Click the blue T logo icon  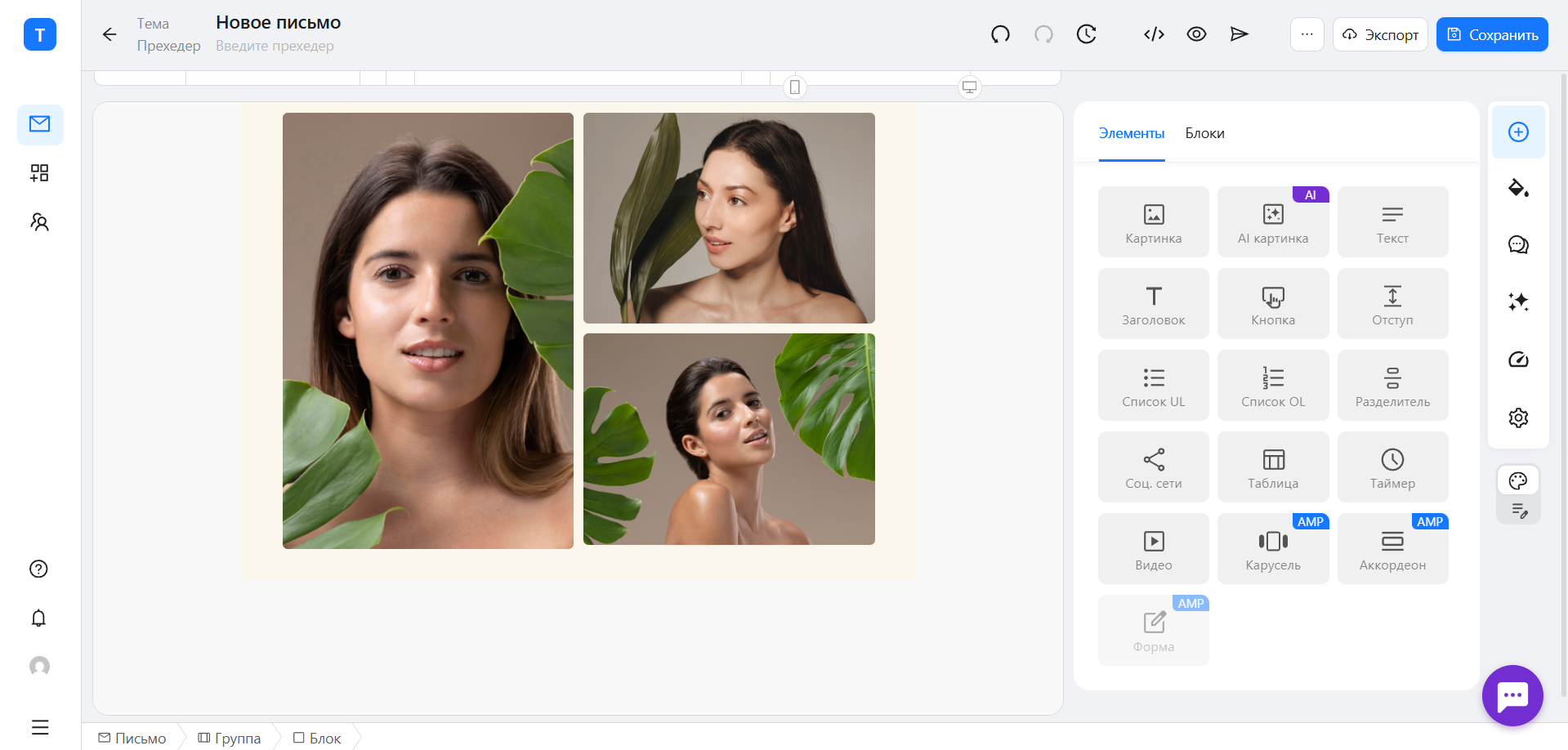[40, 34]
